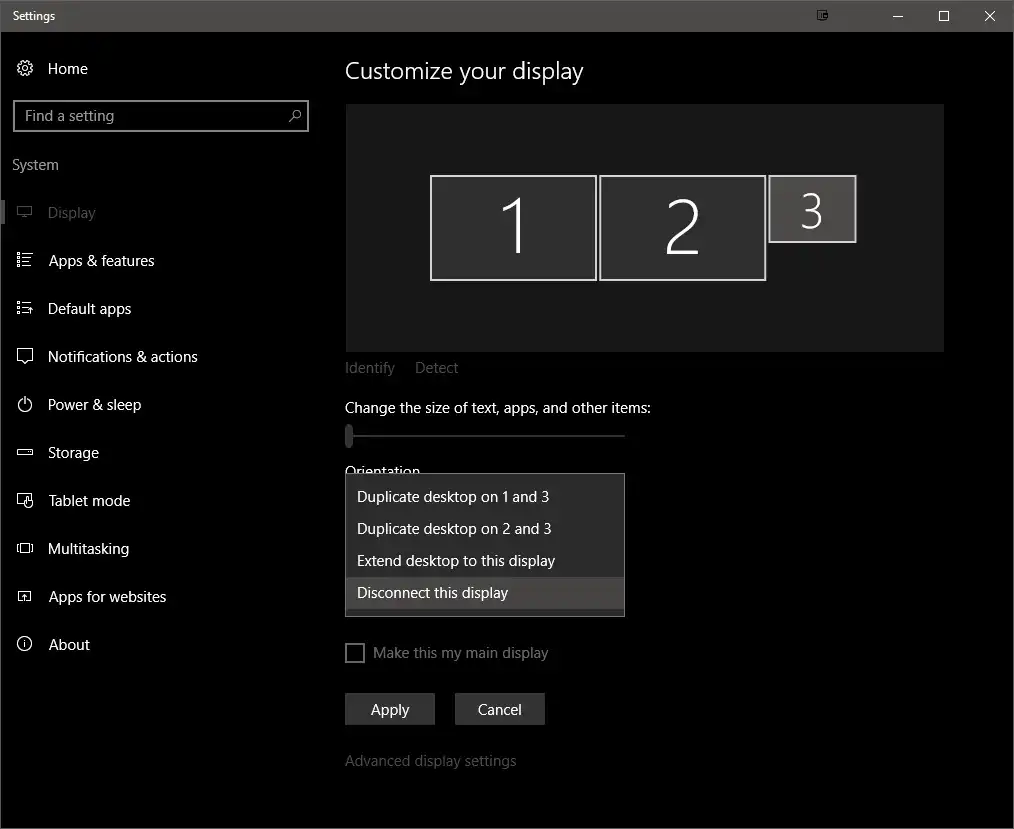This screenshot has height=829, width=1014.
Task: Open Storage settings
Action: (73, 452)
